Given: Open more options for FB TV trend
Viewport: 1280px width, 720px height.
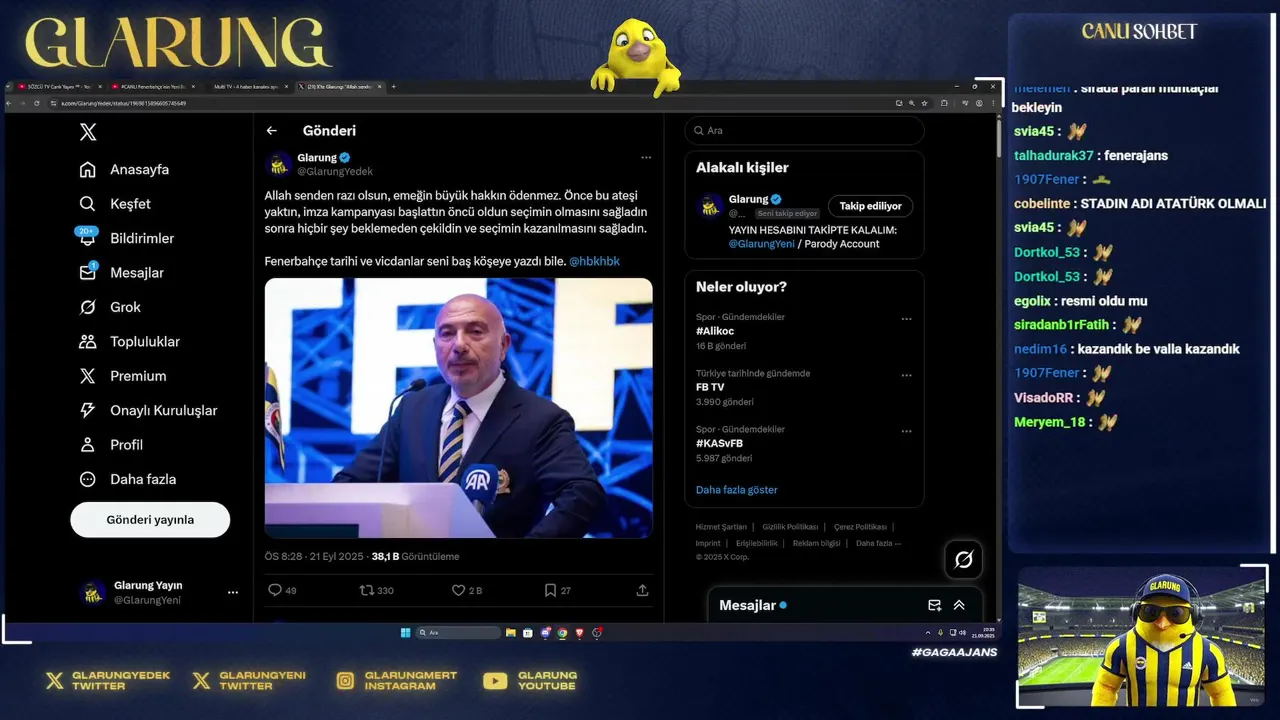Looking at the screenshot, I should click(x=906, y=376).
